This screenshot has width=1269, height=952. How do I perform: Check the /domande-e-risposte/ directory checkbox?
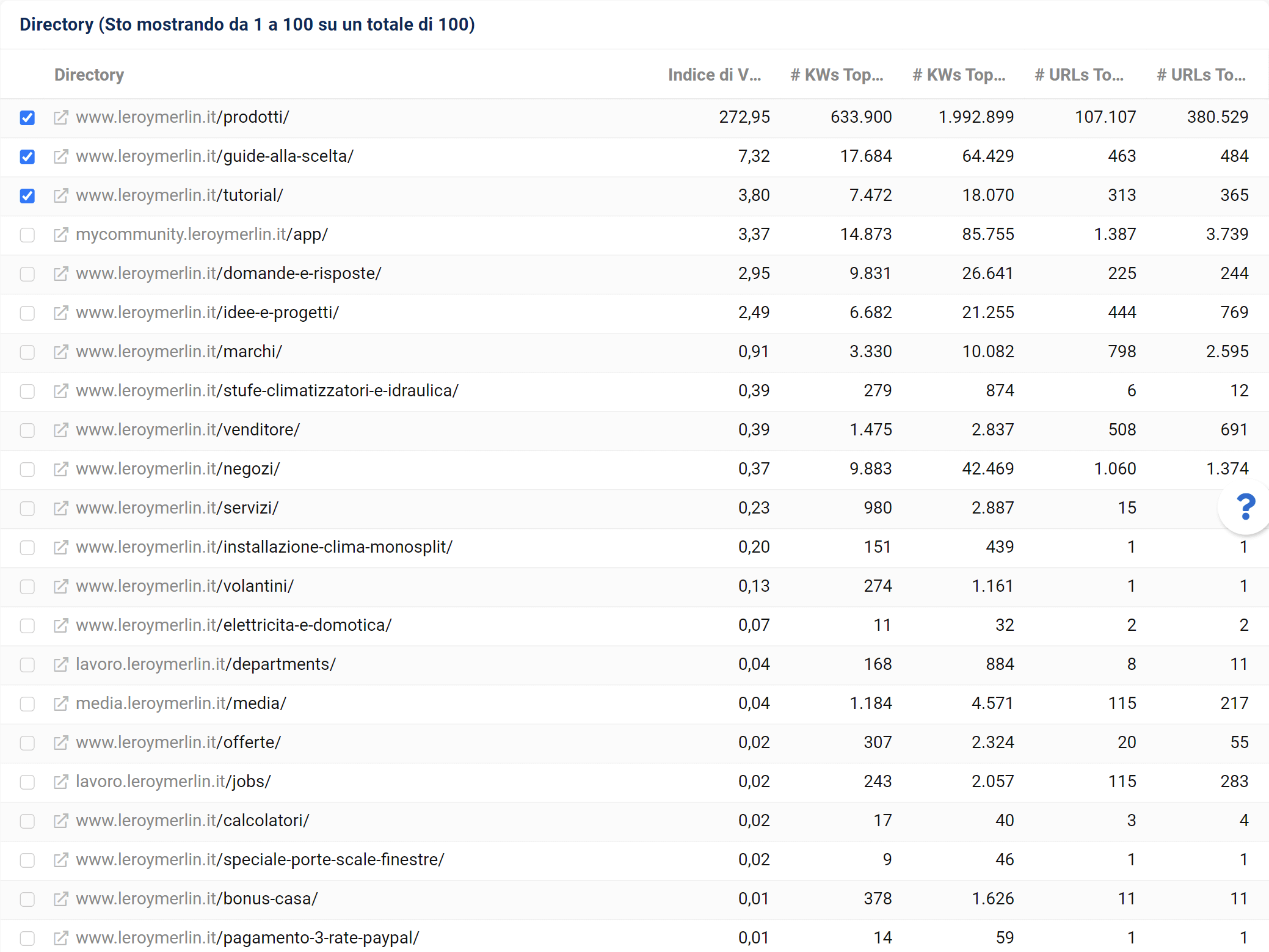(x=27, y=274)
